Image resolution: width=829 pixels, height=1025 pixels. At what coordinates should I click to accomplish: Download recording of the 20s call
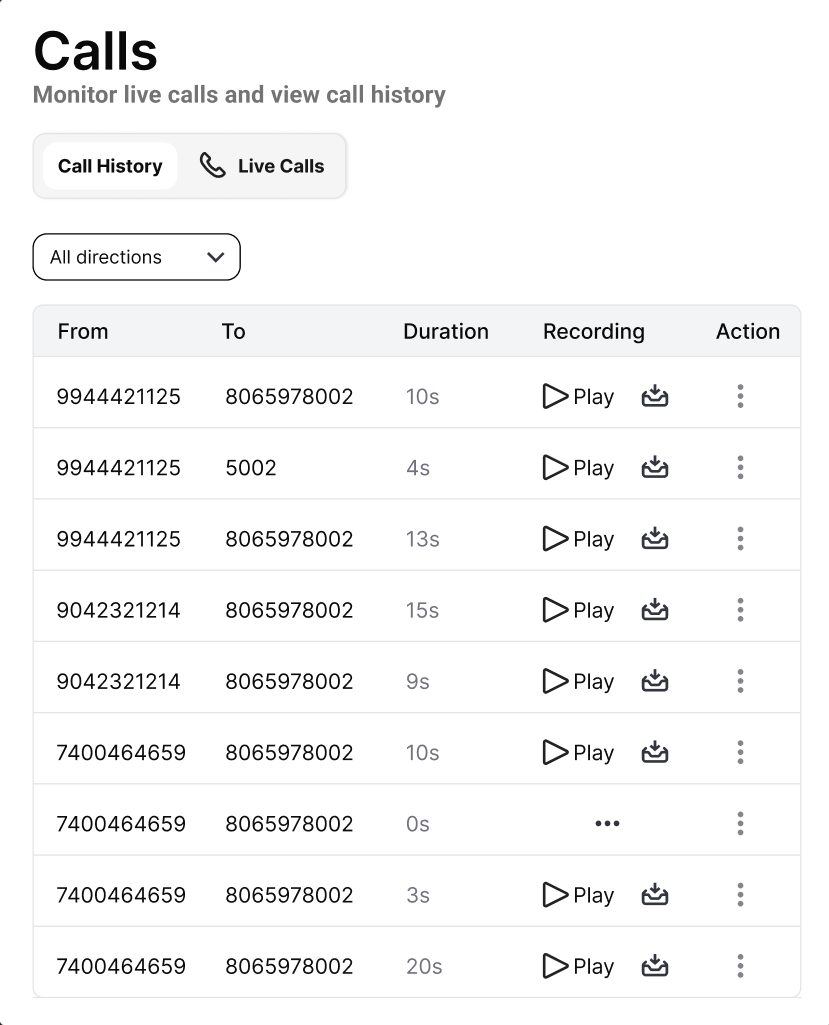[x=654, y=966]
